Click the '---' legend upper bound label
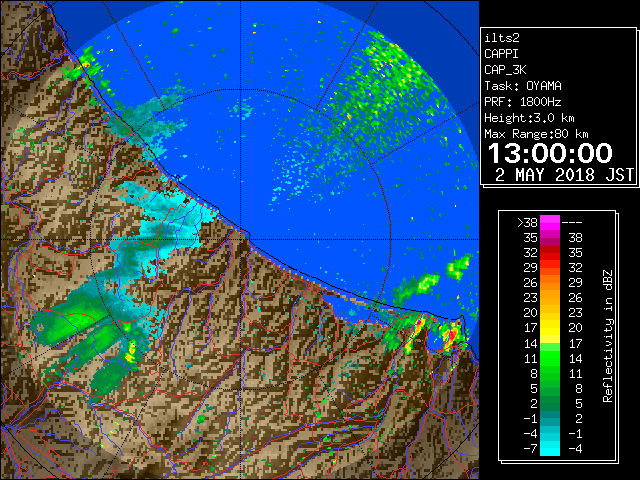Viewport: 640px width, 480px height. tap(572, 223)
